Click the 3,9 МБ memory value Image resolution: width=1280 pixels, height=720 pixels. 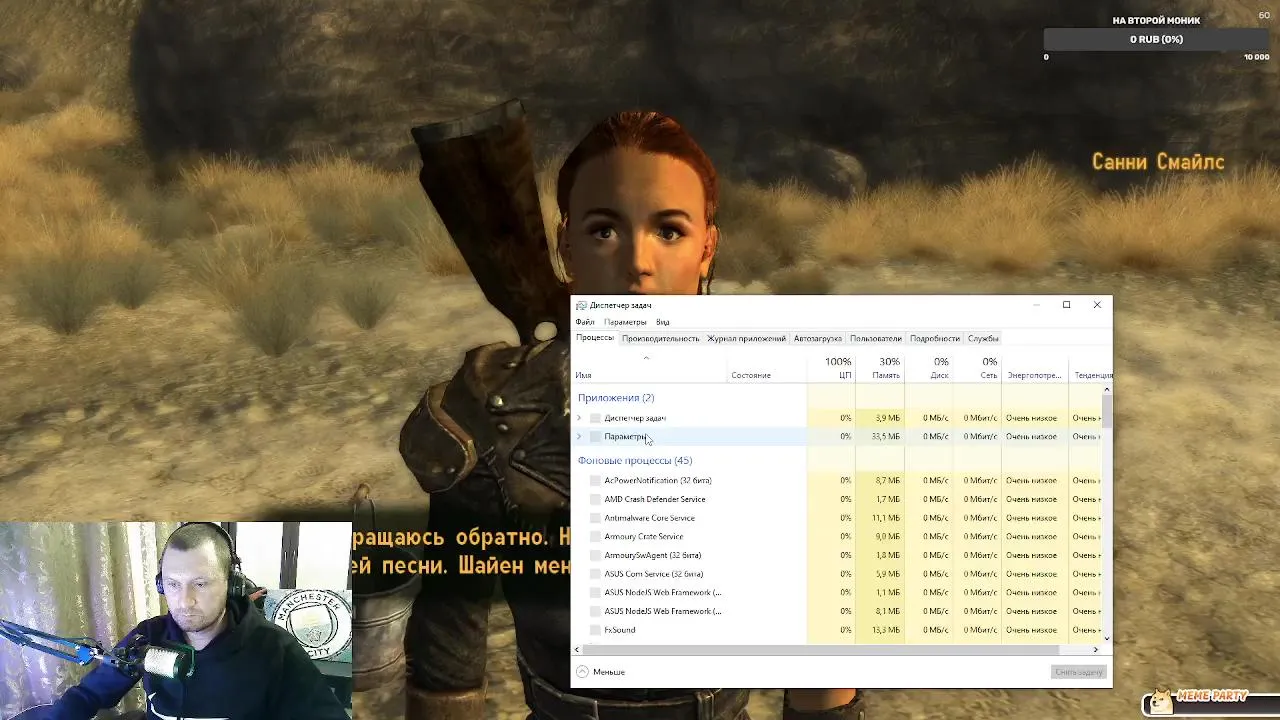point(888,418)
